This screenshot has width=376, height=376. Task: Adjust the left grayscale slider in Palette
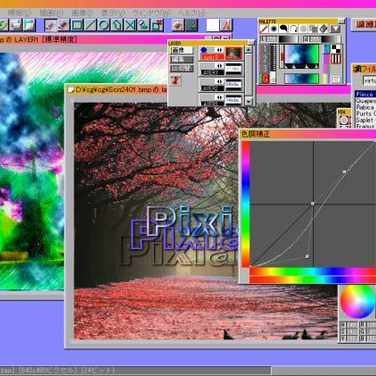[288, 39]
